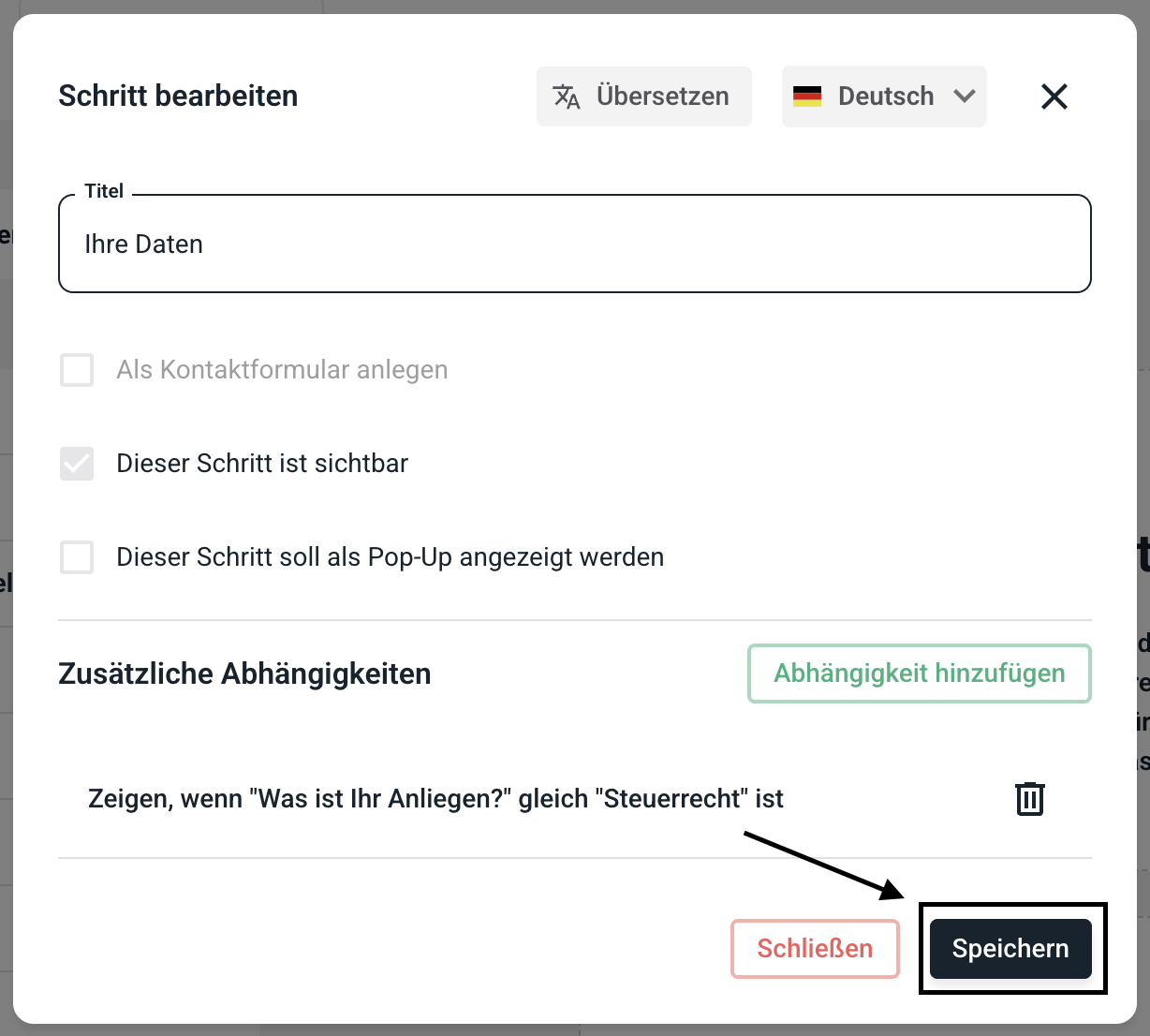Viewport: 1150px width, 1036px height.
Task: Focus the Titel input containing Ihre Daten
Action: point(574,244)
